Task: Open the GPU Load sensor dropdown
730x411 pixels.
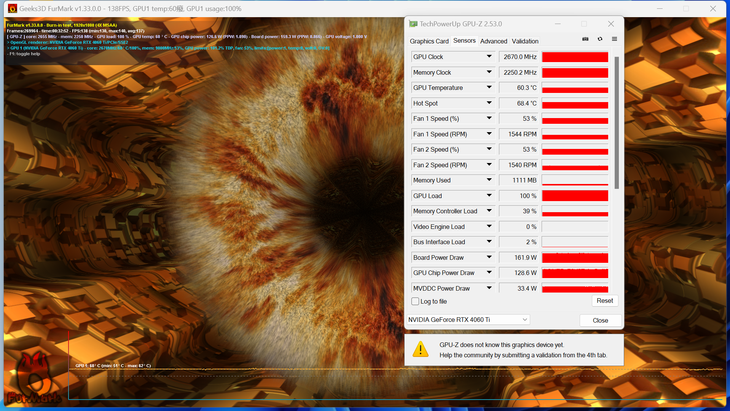Action: click(489, 195)
